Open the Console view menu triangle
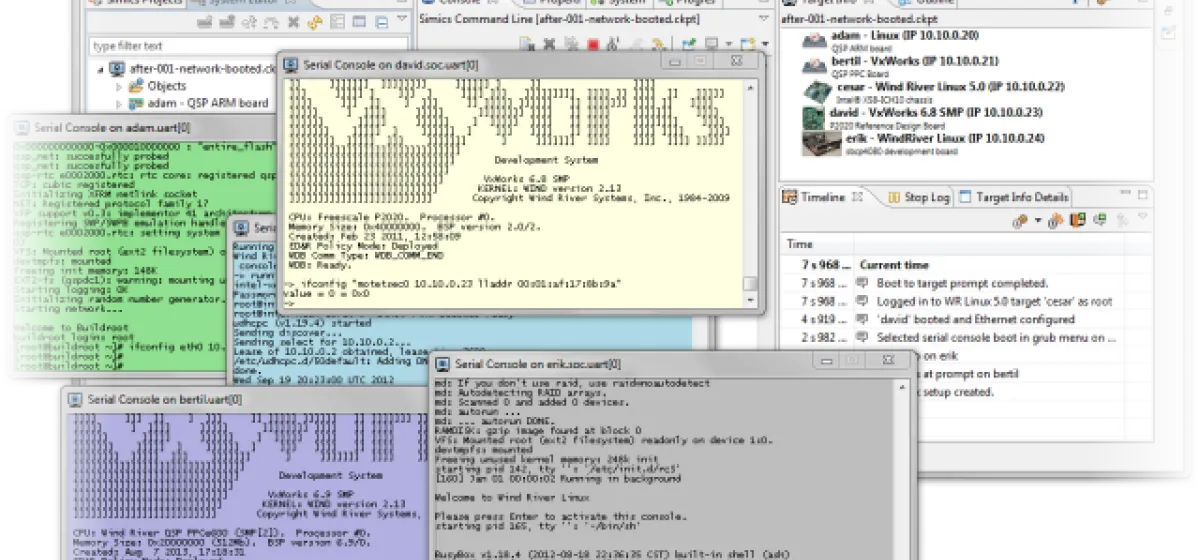Image resolution: width=1200 pixels, height=560 pixels. pos(762,18)
